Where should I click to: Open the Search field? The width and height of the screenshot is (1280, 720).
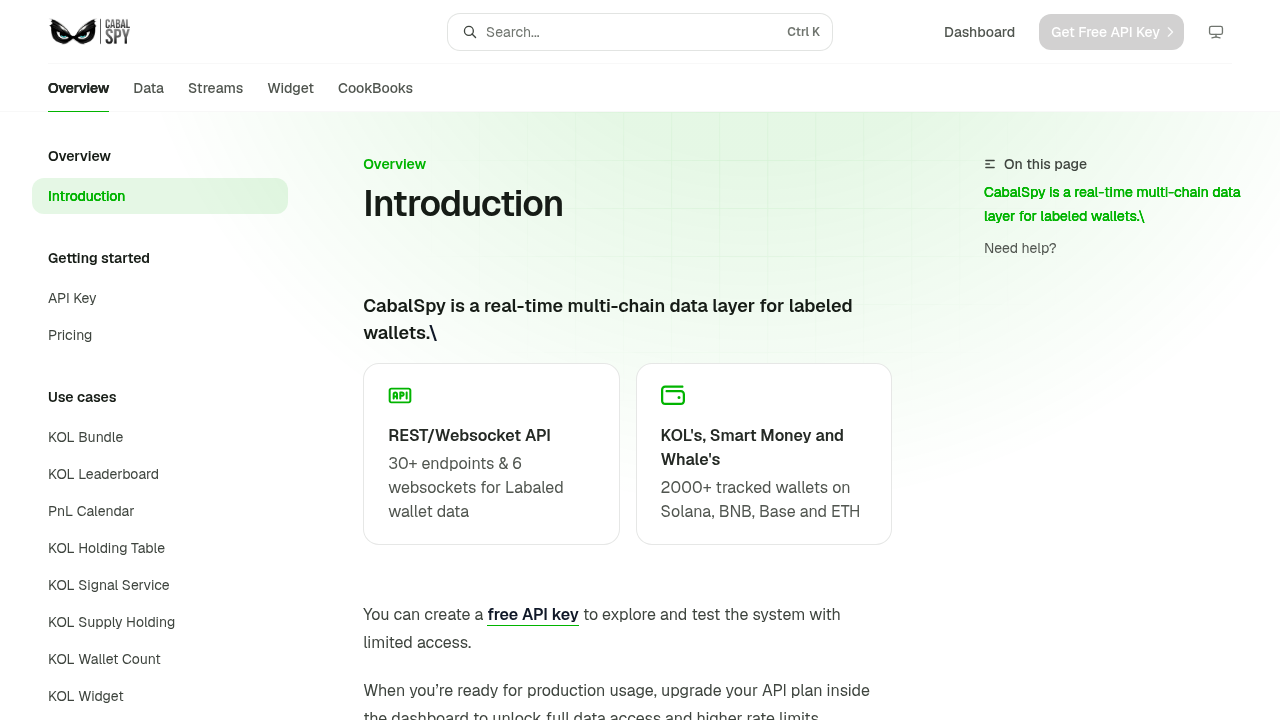pyautogui.click(x=640, y=32)
